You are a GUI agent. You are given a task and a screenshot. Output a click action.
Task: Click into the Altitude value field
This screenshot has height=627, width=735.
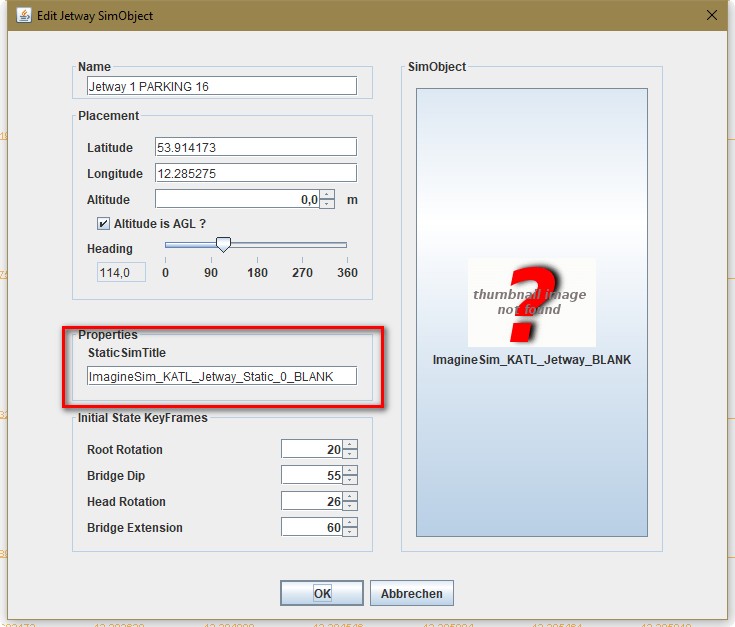coord(237,199)
